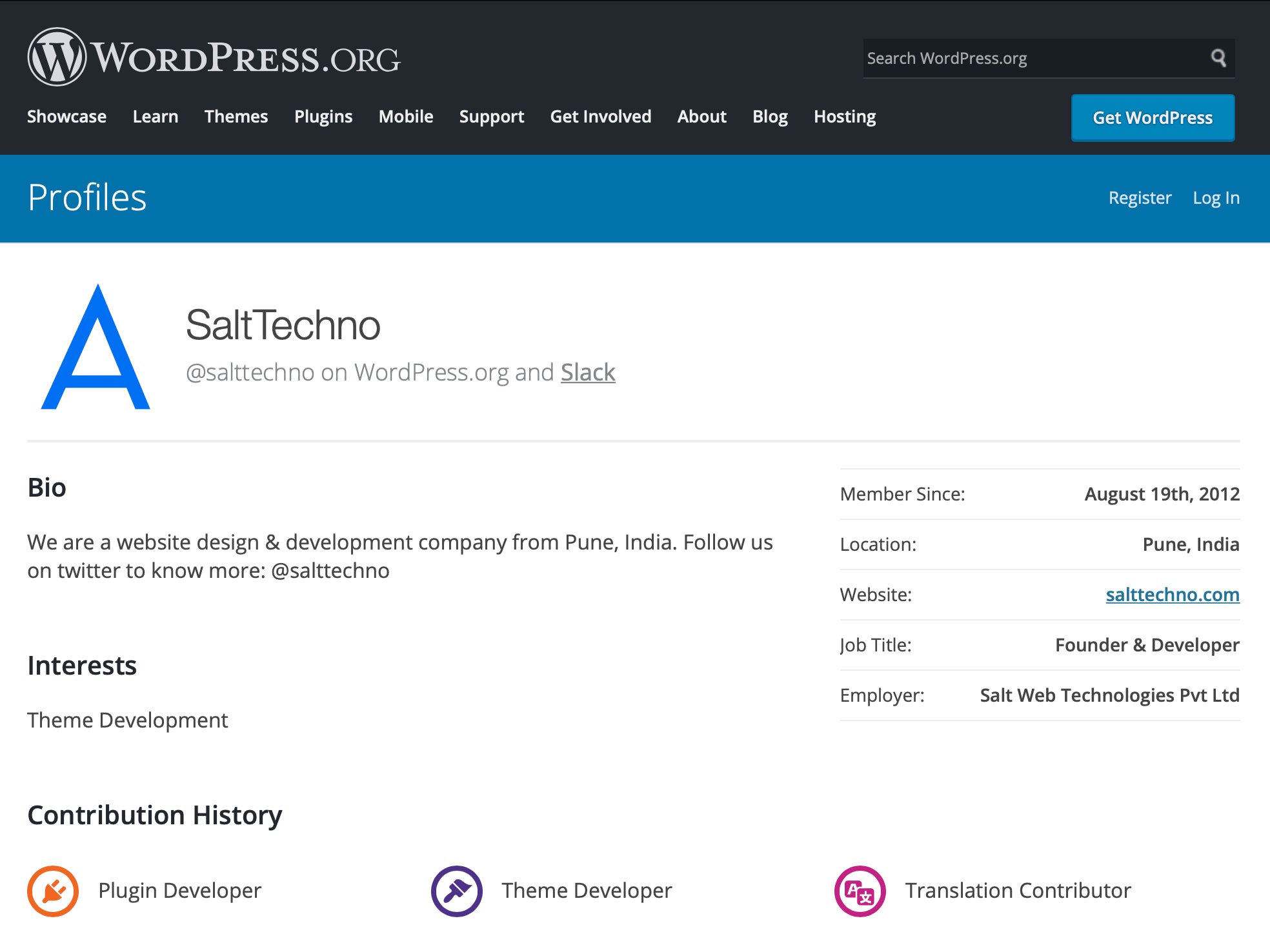
Task: Click the Translation Contributor badge icon
Action: (860, 891)
